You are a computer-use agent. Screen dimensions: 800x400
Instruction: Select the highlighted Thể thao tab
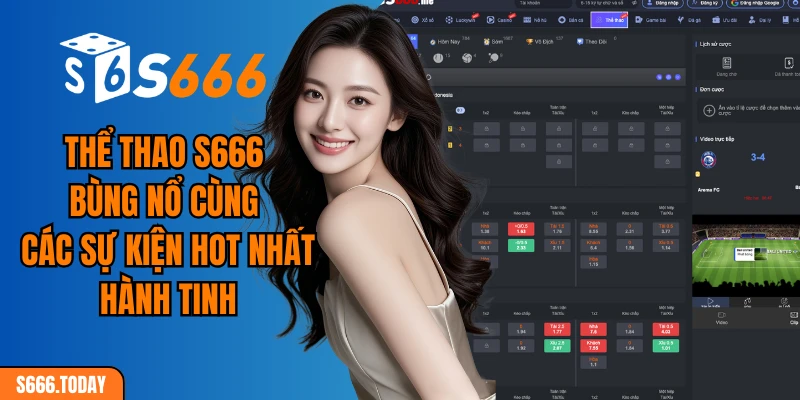tap(609, 20)
